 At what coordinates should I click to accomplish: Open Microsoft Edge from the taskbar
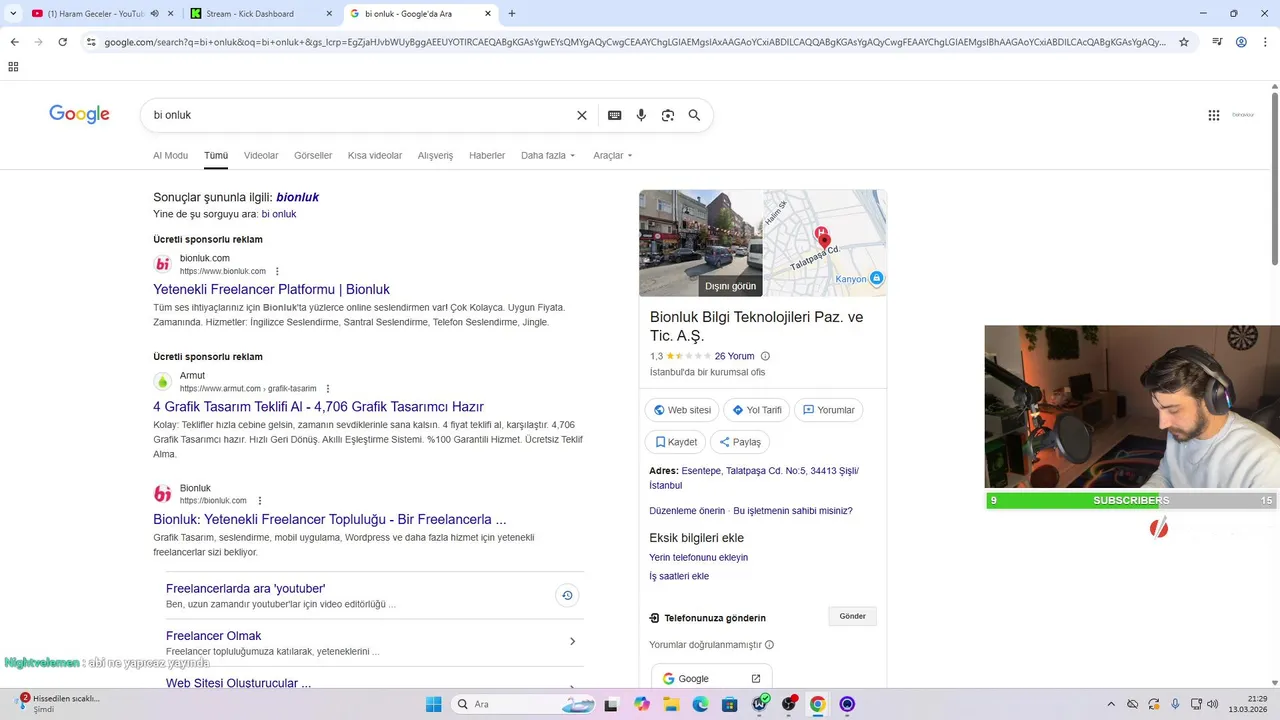tap(700, 704)
